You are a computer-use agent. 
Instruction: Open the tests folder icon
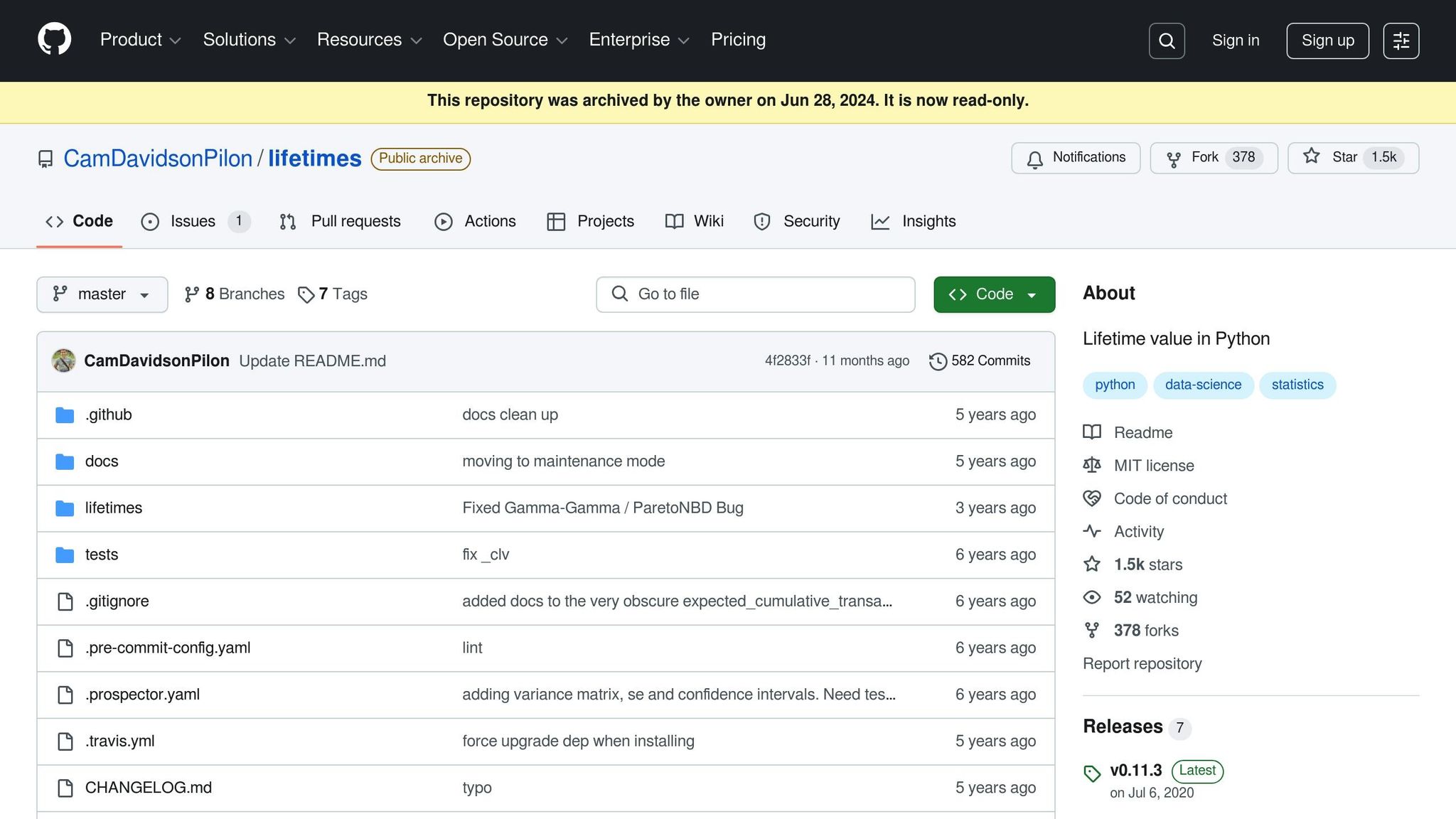point(65,555)
